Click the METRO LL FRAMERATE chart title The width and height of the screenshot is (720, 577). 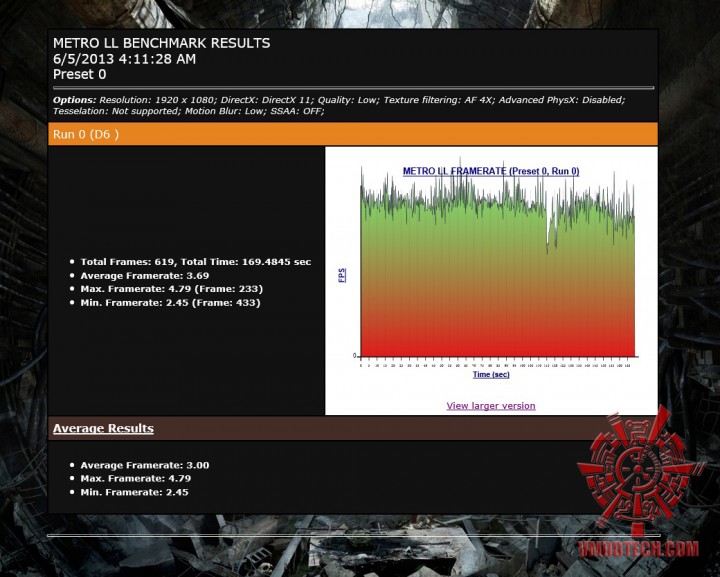tap(491, 171)
